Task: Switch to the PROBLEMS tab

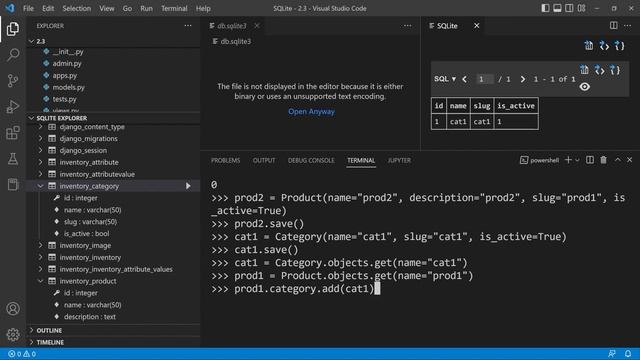Action: pos(225,160)
